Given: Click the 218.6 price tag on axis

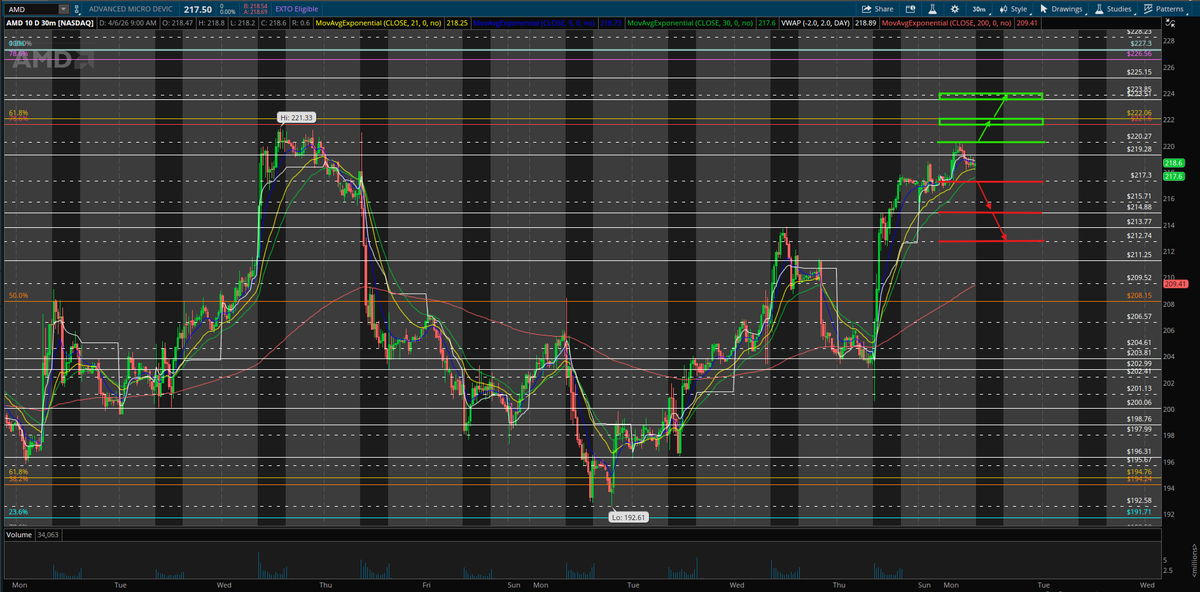Looking at the screenshot, I should [1174, 162].
